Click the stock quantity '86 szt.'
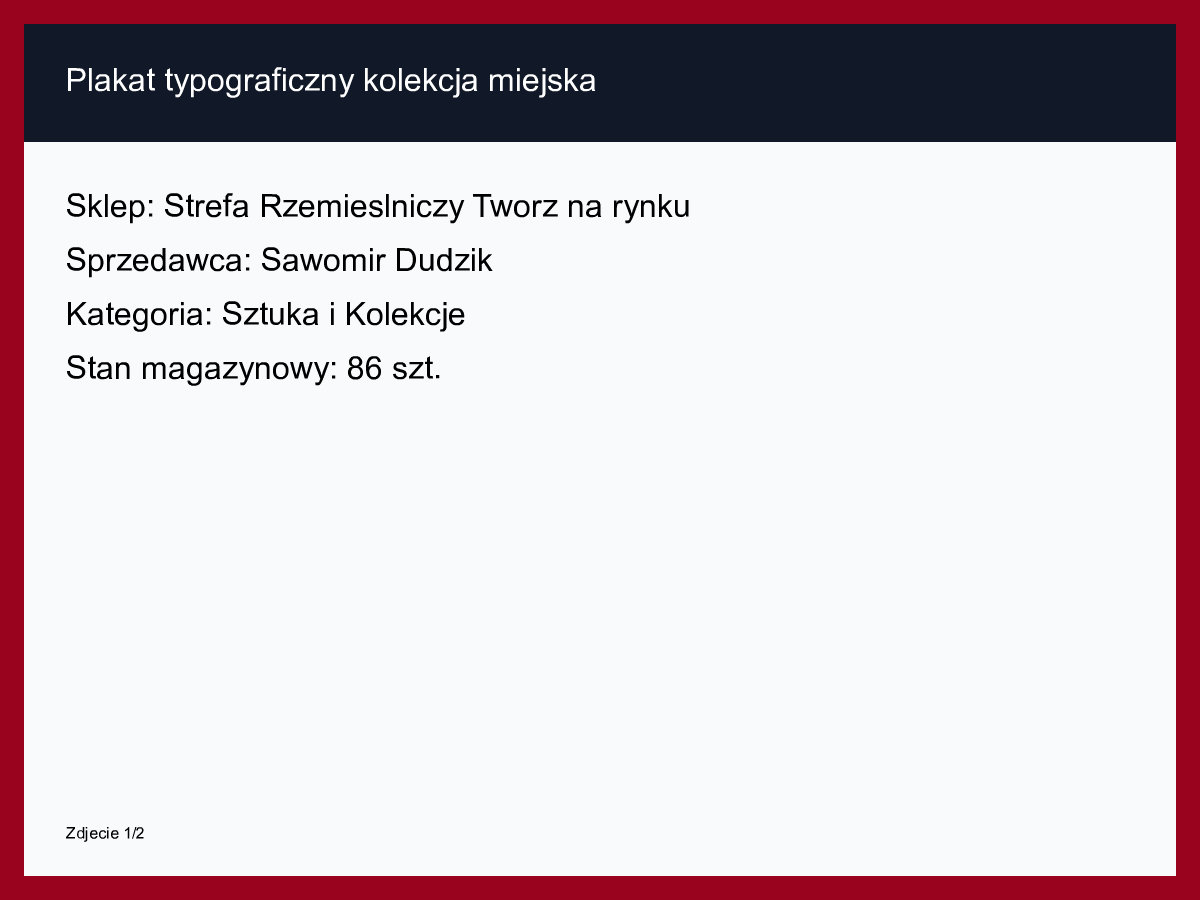This screenshot has height=900, width=1200. coord(394,369)
